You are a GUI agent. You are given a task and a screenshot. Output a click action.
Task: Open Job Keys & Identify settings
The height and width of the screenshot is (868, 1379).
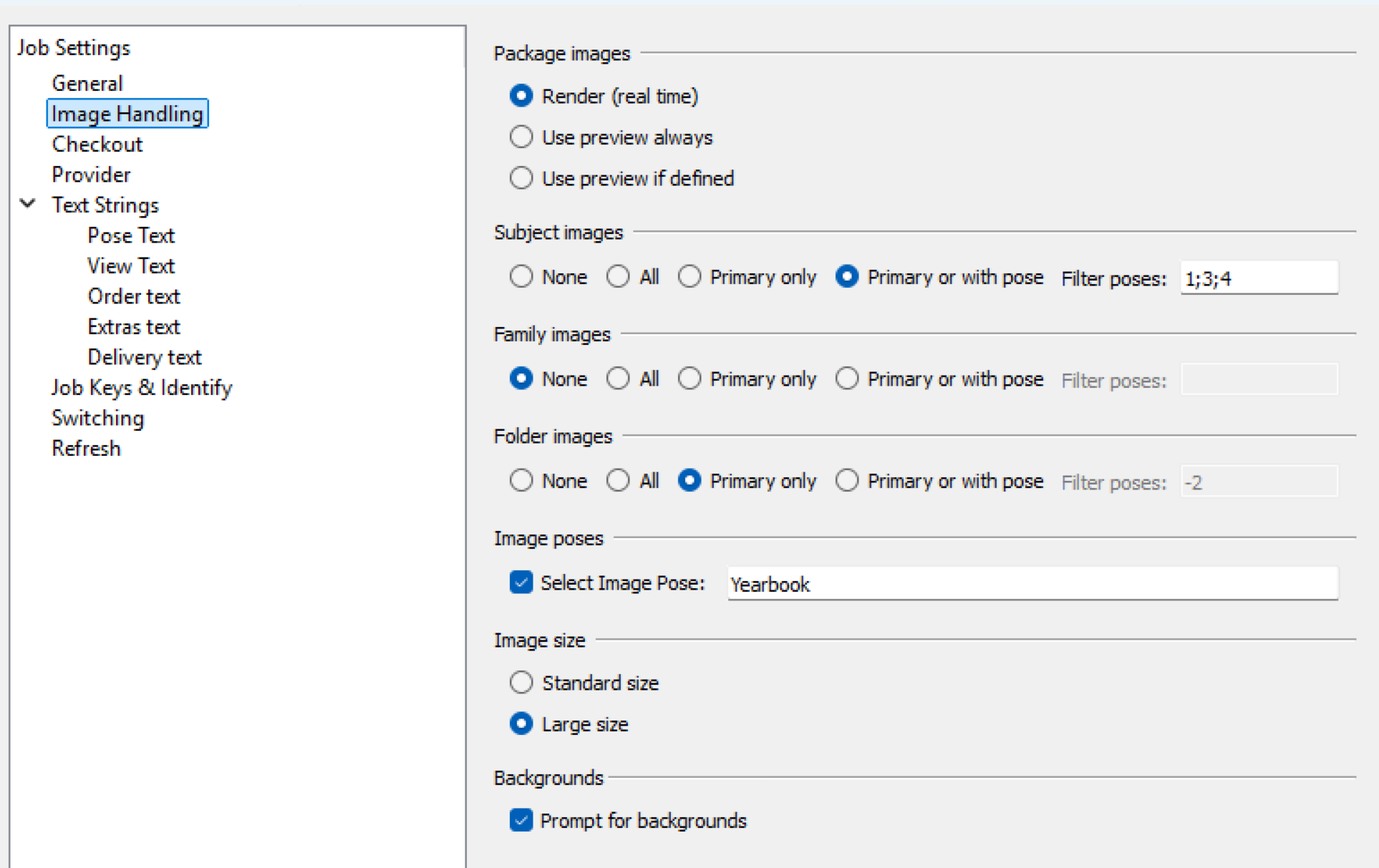coord(141,387)
